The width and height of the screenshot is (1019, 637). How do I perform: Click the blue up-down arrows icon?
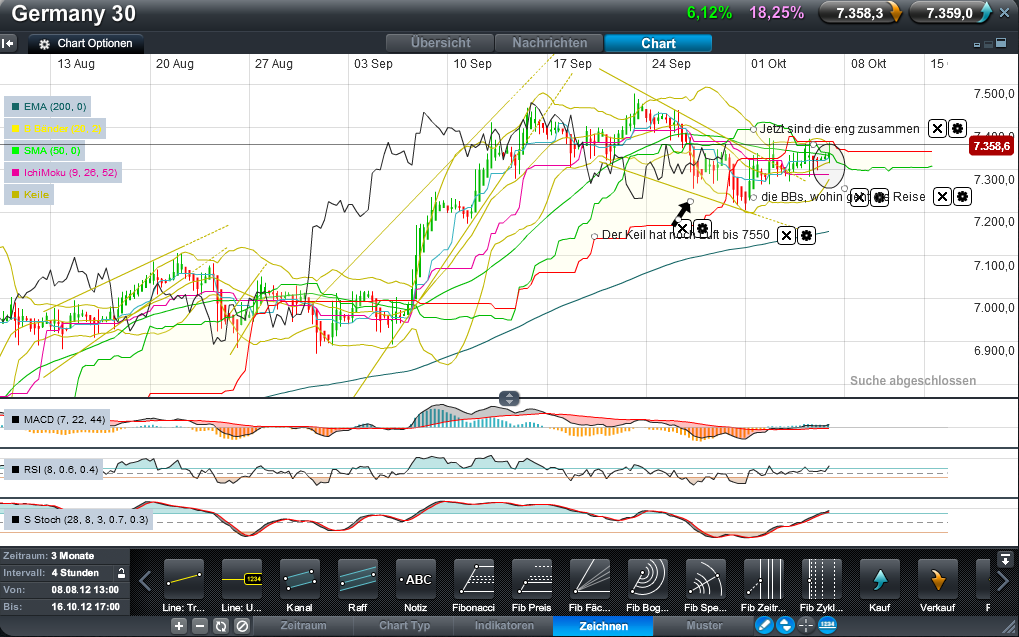[x=785, y=626]
